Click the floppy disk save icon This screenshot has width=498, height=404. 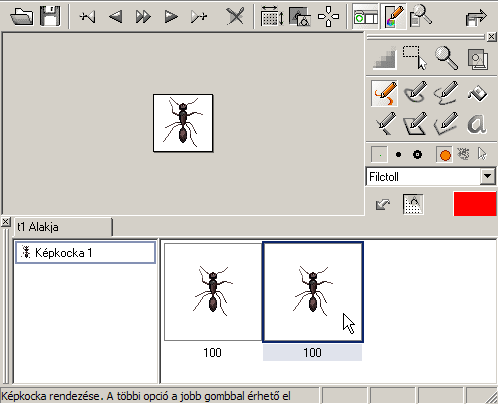pos(50,16)
